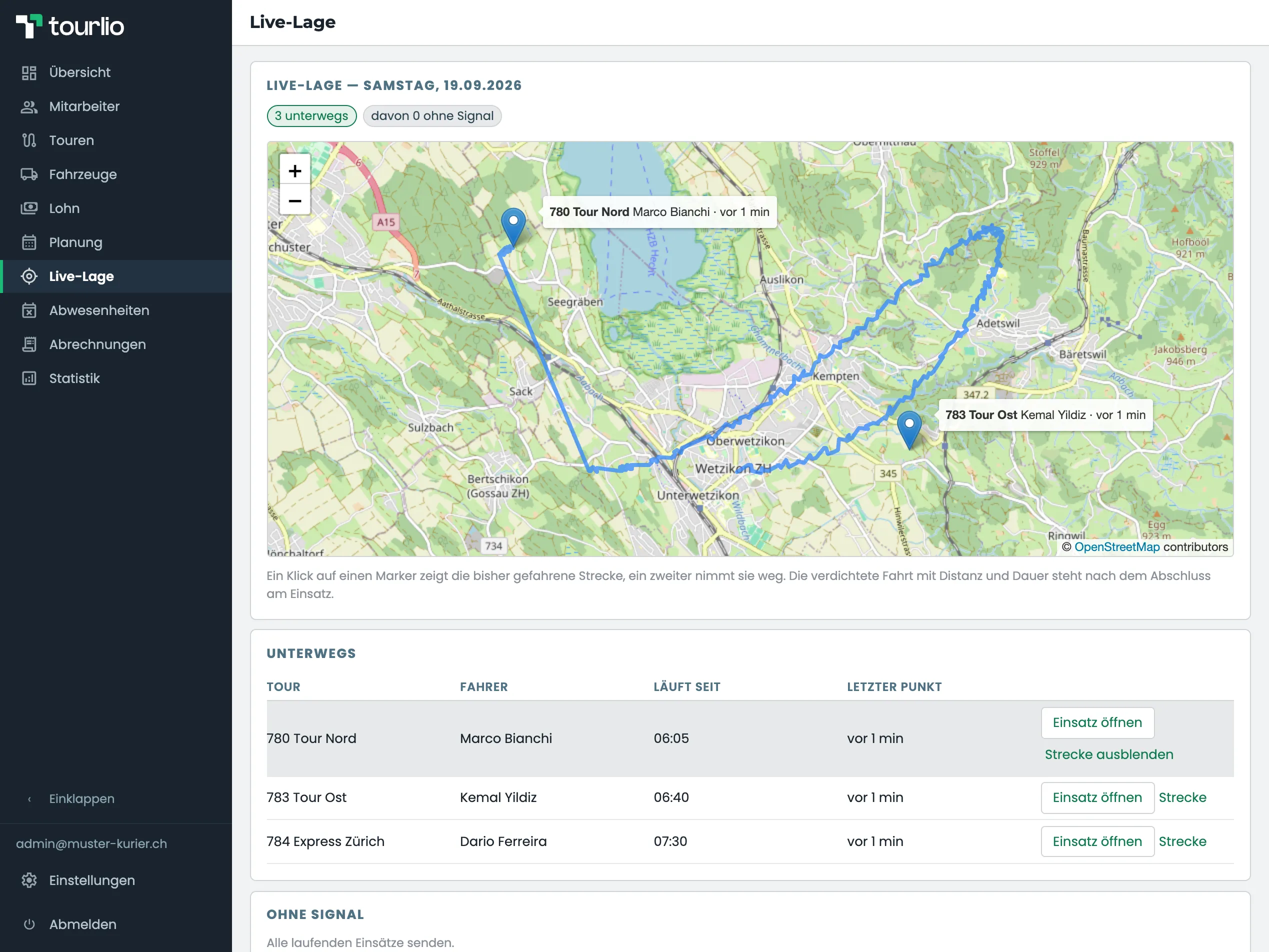Viewport: 1269px width, 952px height.
Task: Open Fahrzeuge section
Action: pos(116,174)
